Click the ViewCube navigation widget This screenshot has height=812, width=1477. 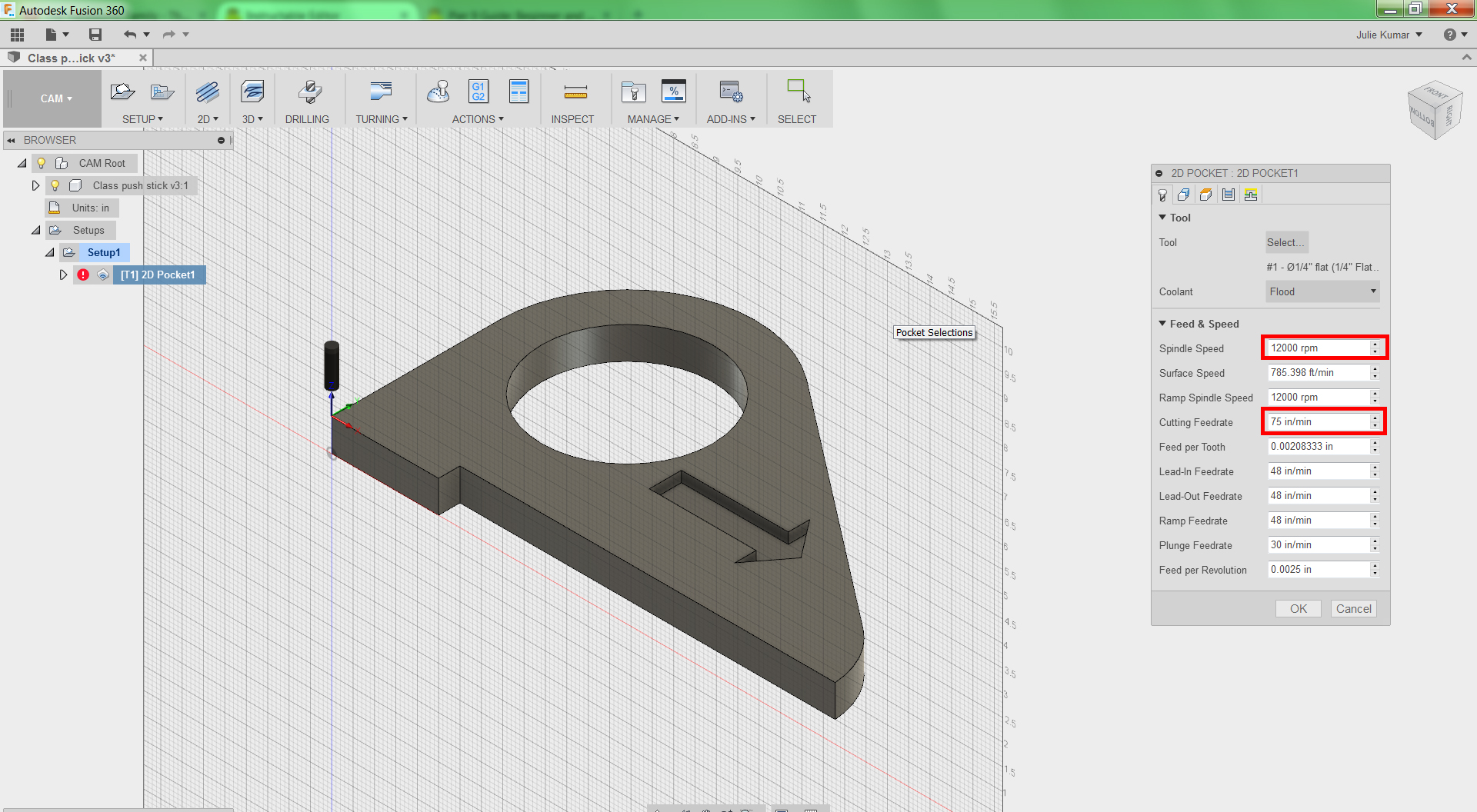[x=1435, y=110]
